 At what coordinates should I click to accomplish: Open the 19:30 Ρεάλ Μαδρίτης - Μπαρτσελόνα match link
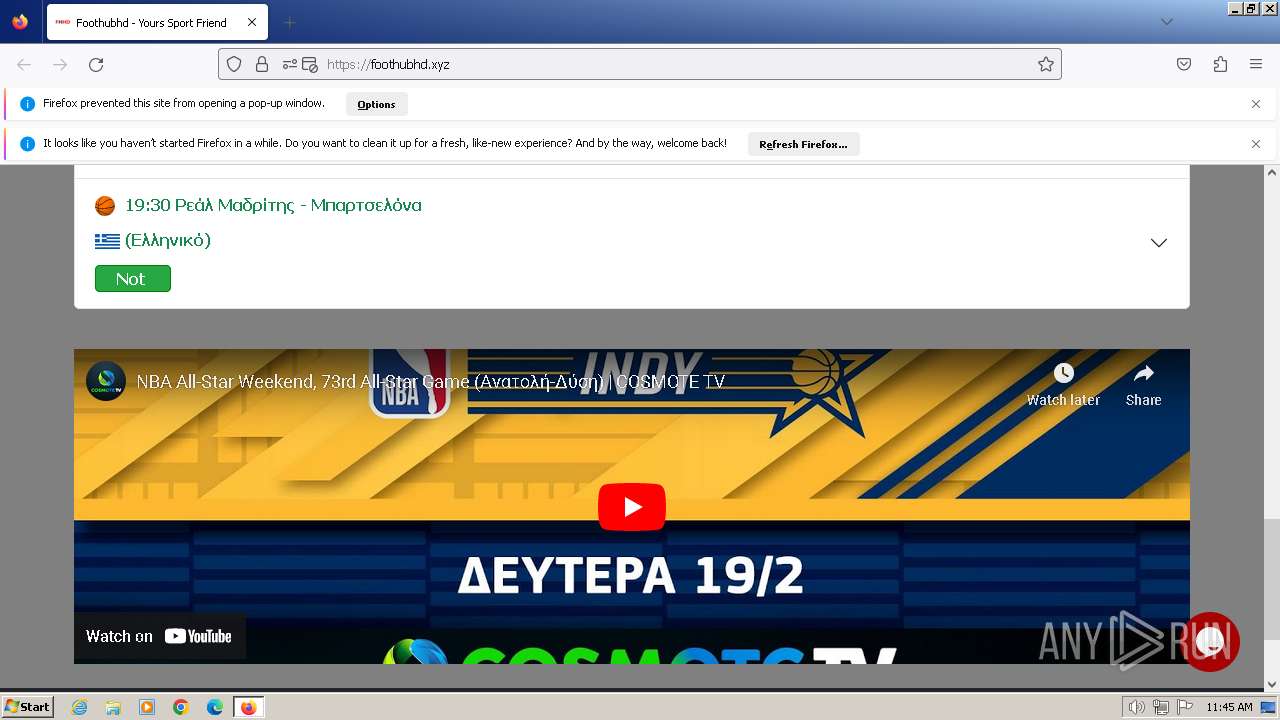tap(273, 205)
